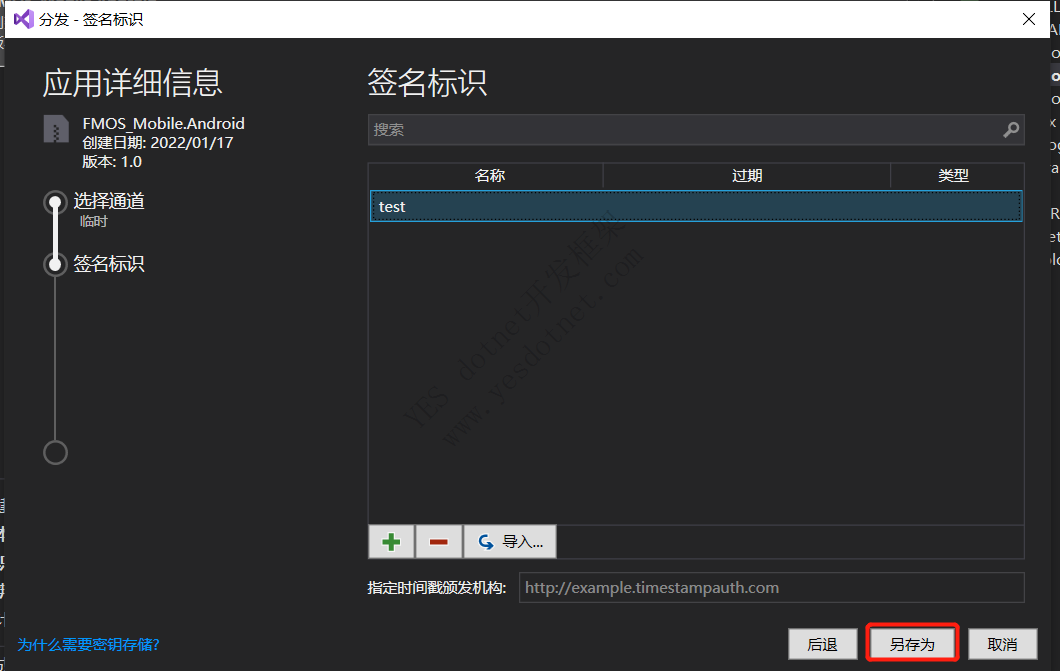Click the timestamp authority URL field
Screen dimensions: 1060x671
(771, 588)
